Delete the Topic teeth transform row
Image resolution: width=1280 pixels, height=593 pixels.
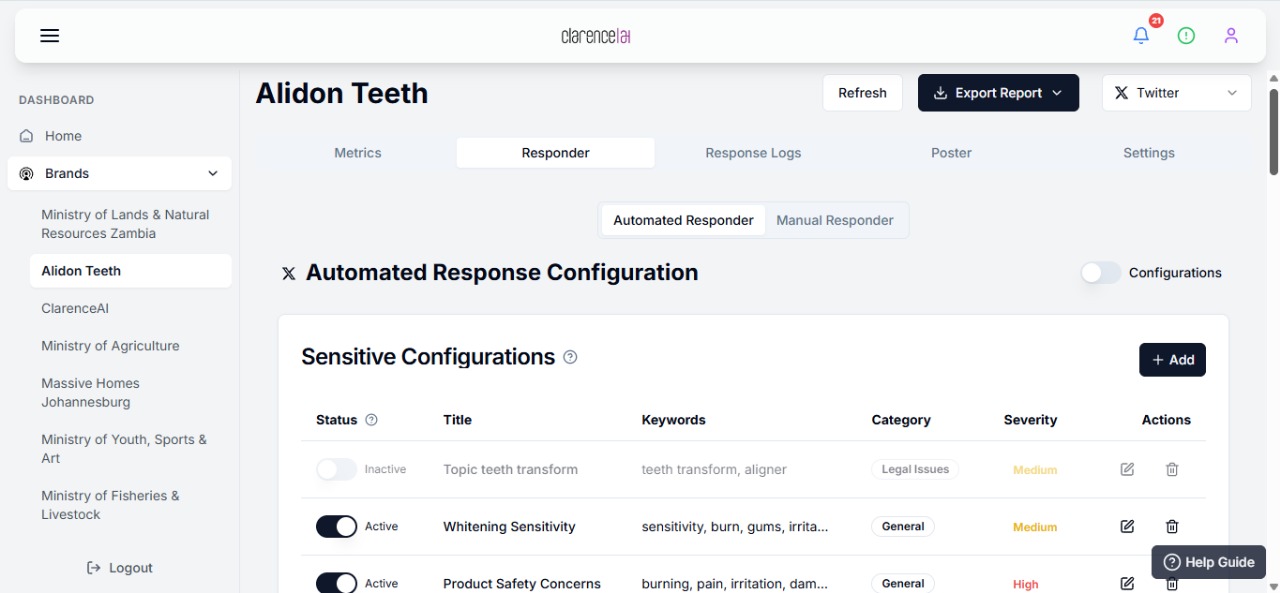(x=1172, y=470)
